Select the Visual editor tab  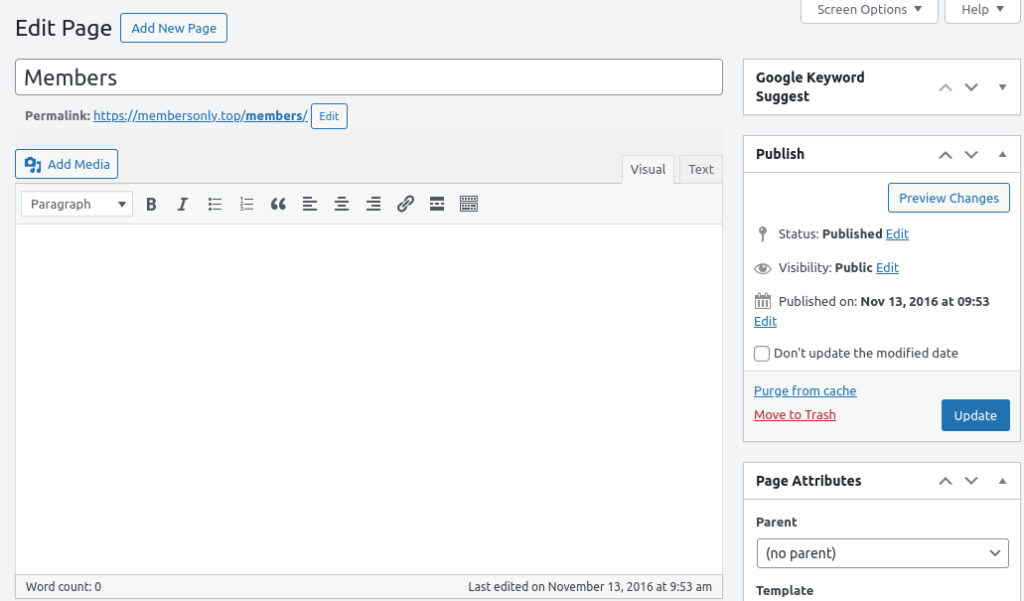[x=647, y=169]
